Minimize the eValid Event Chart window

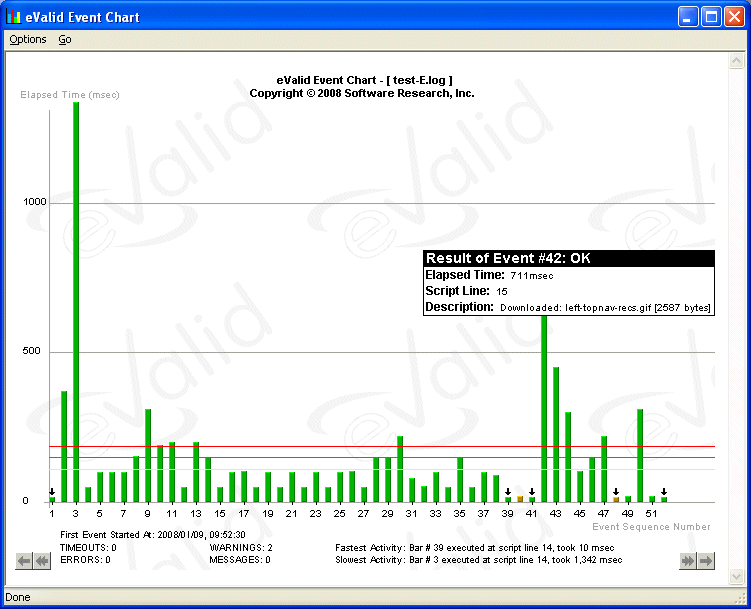pyautogui.click(x=688, y=17)
